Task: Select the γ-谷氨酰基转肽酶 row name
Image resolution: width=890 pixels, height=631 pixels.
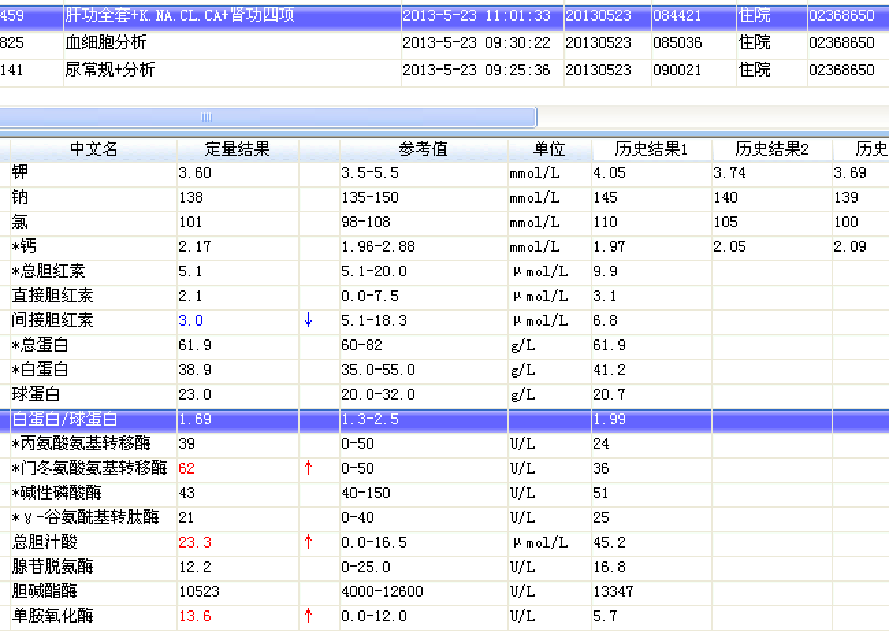Action: [x=85, y=517]
